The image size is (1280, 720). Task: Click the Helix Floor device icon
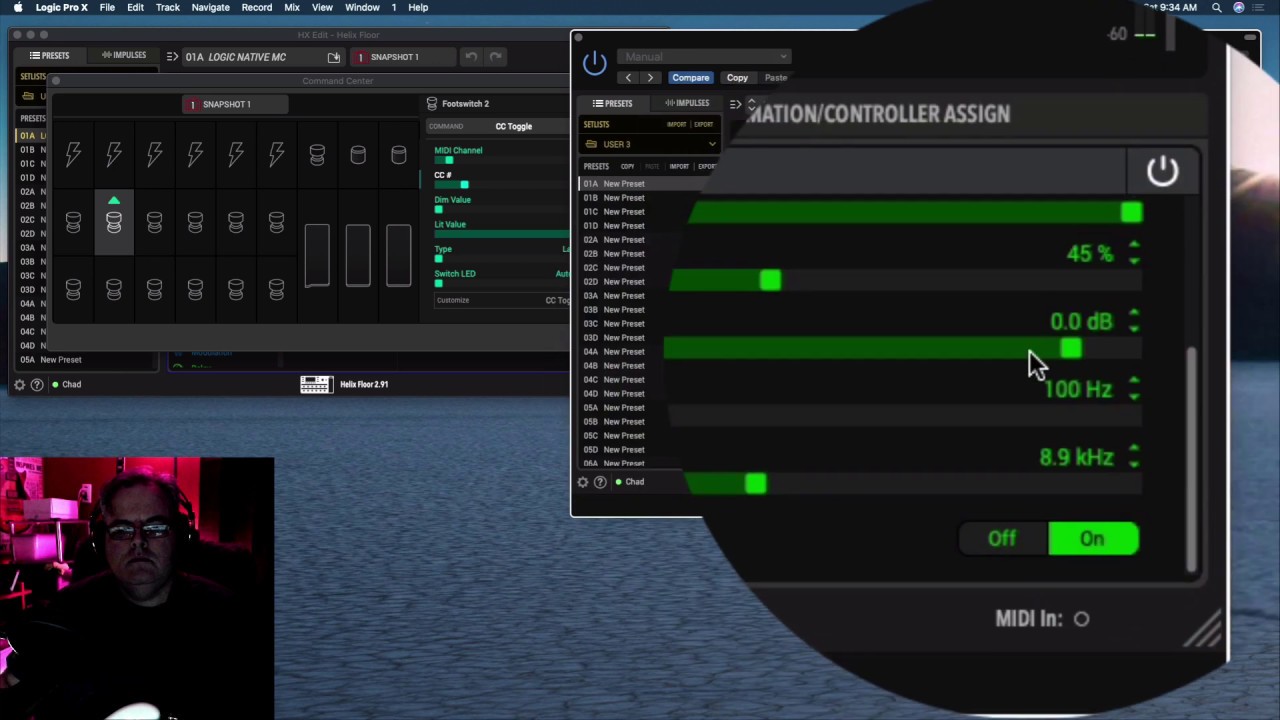pyautogui.click(x=316, y=384)
